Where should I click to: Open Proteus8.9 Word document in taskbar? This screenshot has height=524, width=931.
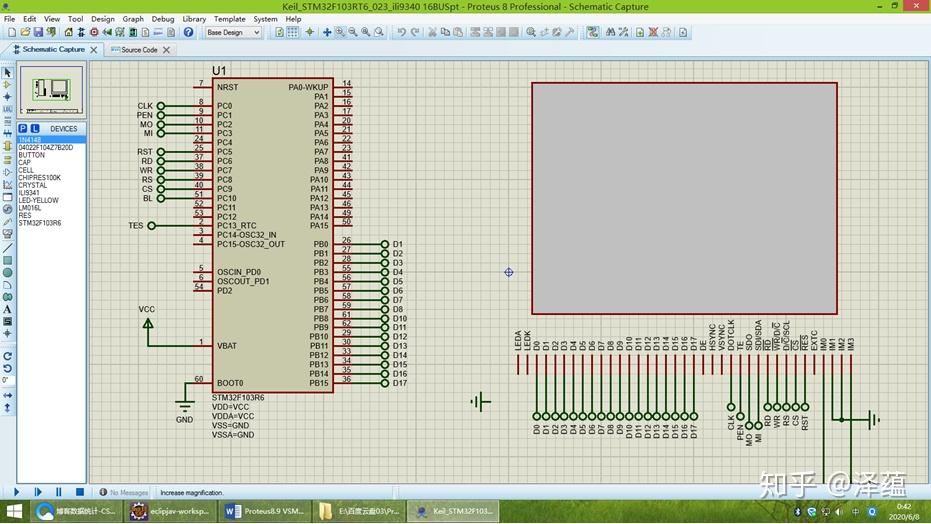click(264, 511)
